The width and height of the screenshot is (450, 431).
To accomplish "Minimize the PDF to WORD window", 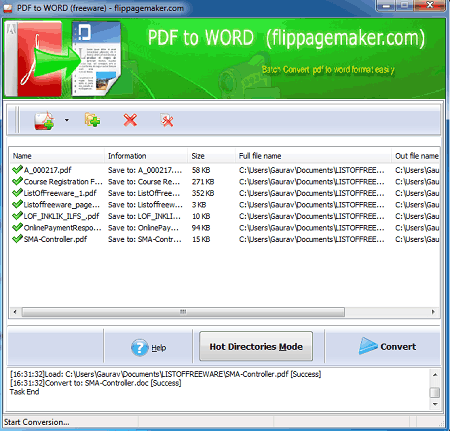I will 386,5.
